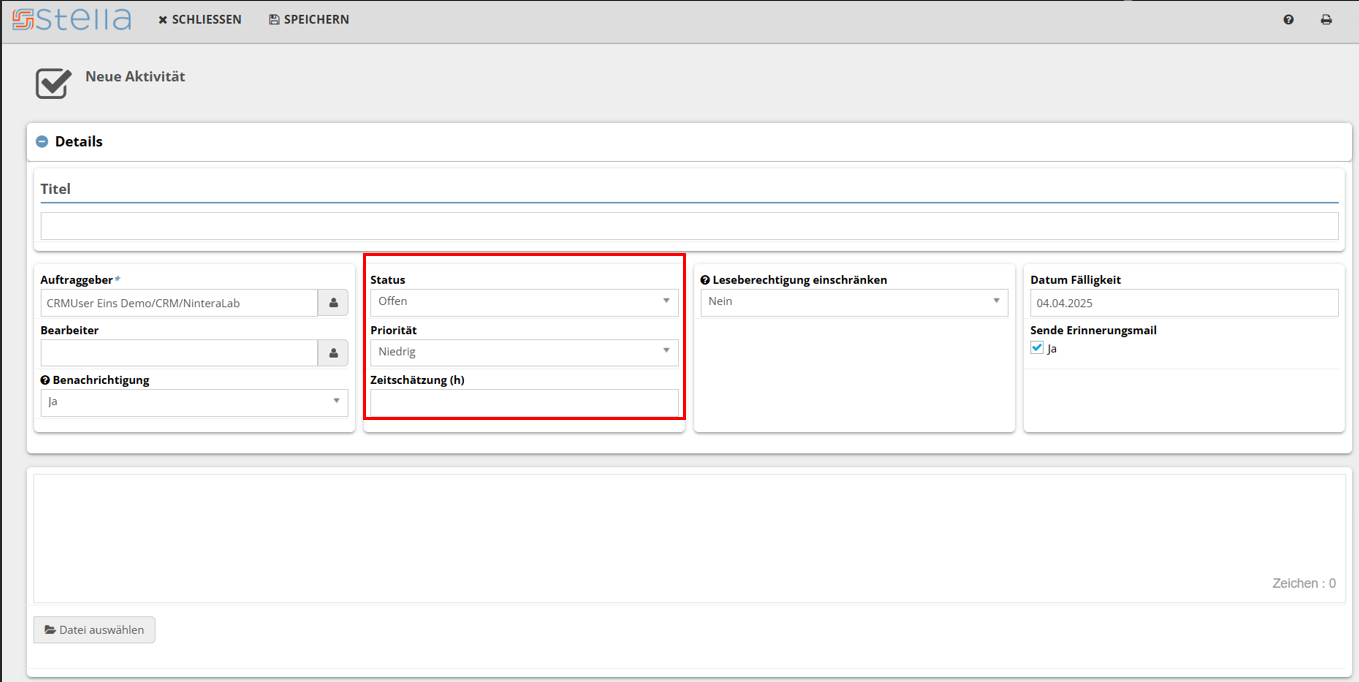Click the Zeitschätzung (h) input field
Screen dimensions: 1359x682
point(524,403)
